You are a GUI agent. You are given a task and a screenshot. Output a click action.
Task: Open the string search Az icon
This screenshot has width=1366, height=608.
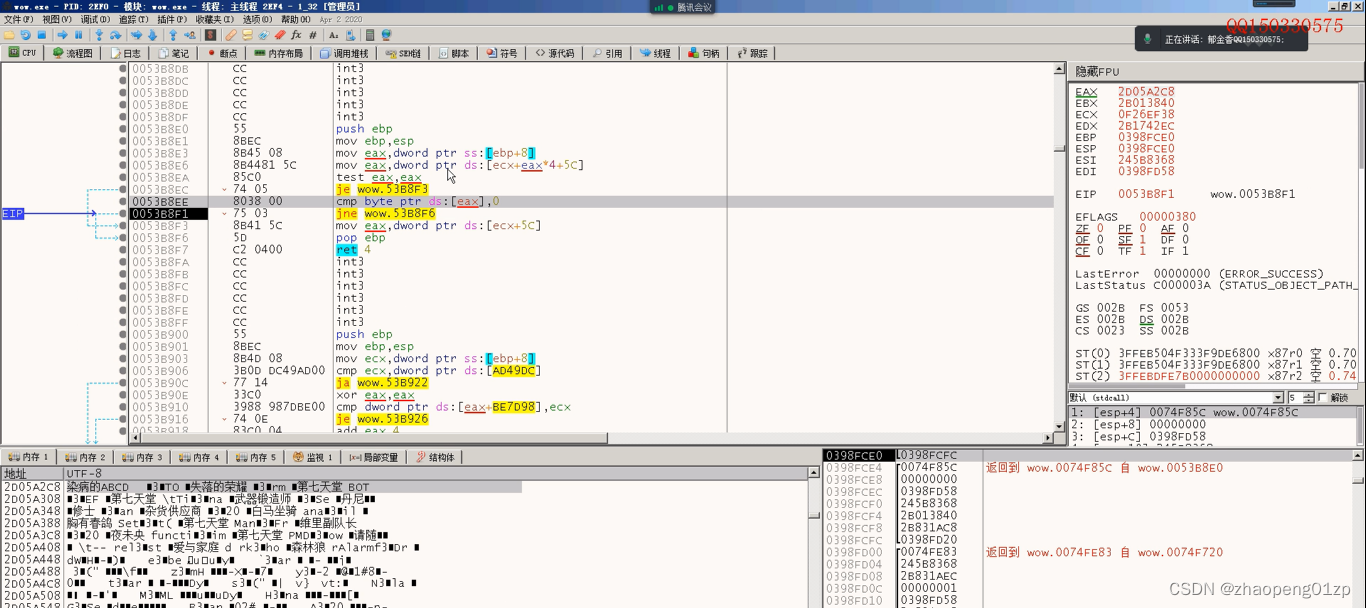pos(334,34)
